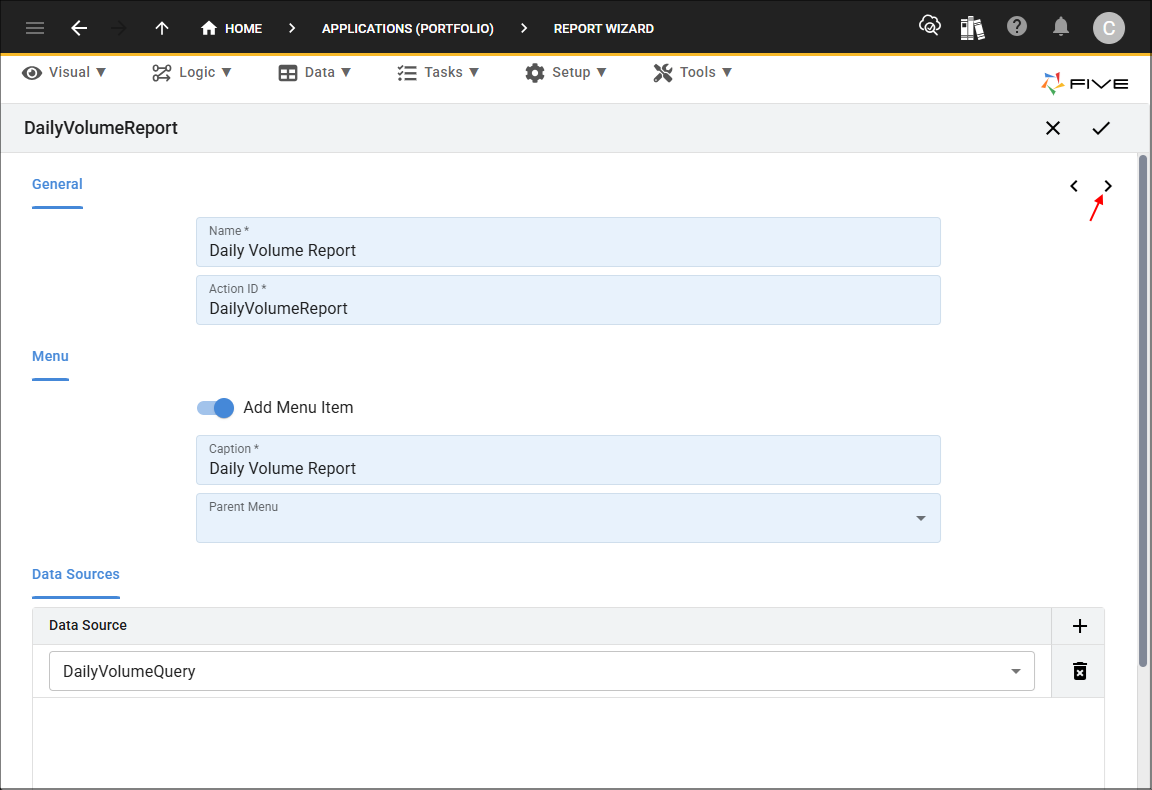Open the Logic menu
Viewport: 1152px width, 790px height.
click(x=192, y=72)
